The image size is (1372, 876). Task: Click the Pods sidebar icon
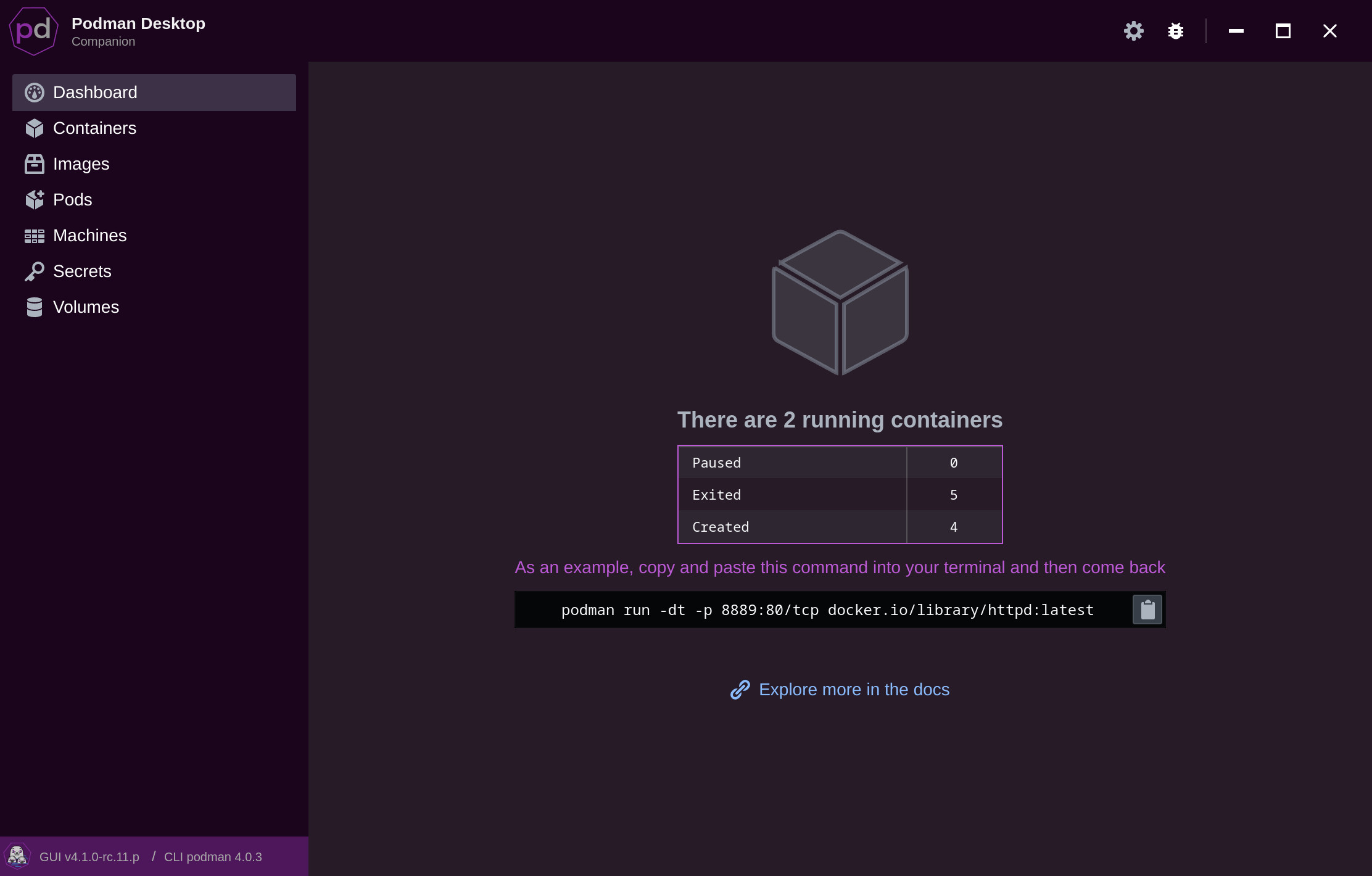(35, 199)
